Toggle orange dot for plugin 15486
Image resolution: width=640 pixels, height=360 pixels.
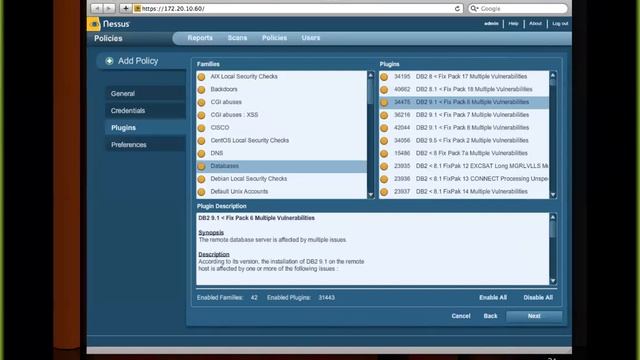(x=384, y=153)
